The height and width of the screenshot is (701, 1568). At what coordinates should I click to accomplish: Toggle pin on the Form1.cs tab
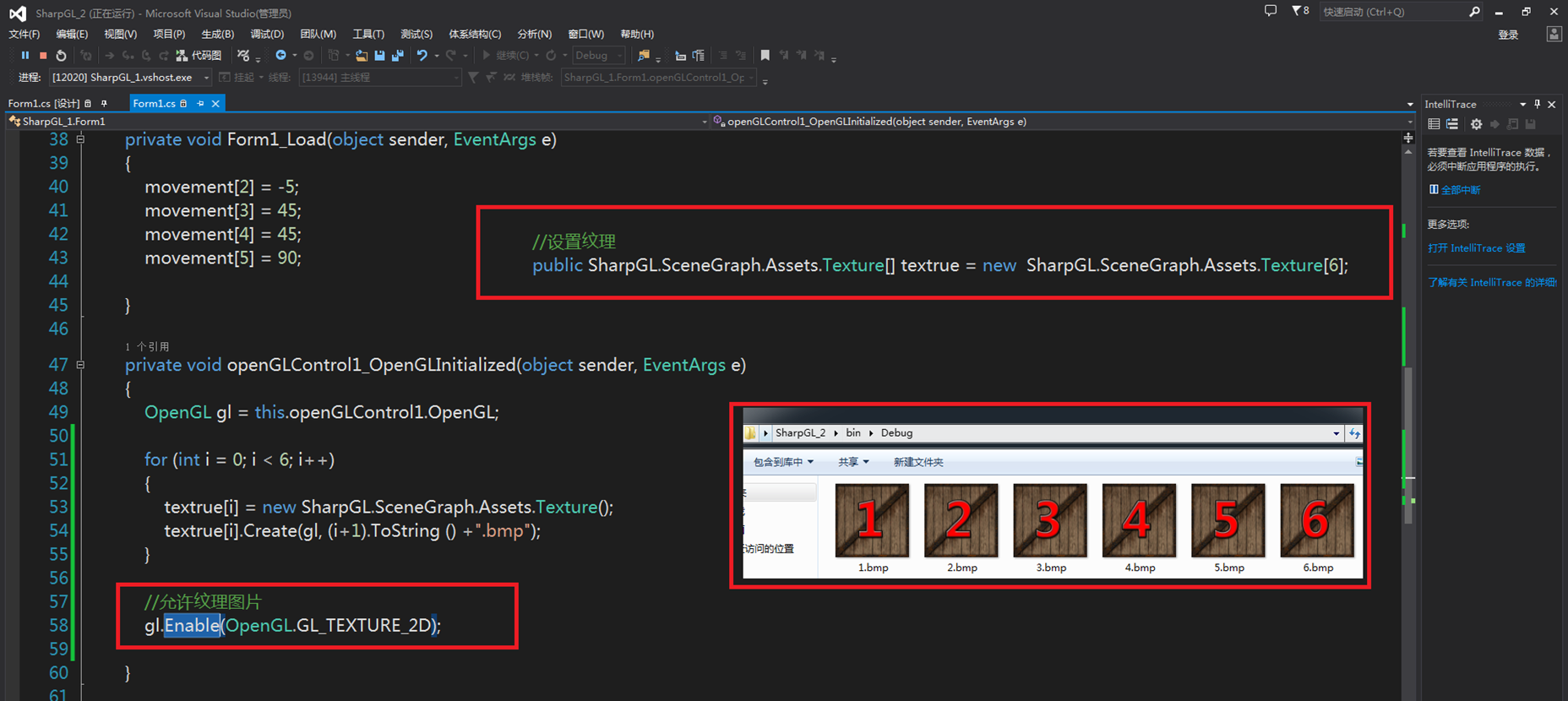(x=200, y=103)
